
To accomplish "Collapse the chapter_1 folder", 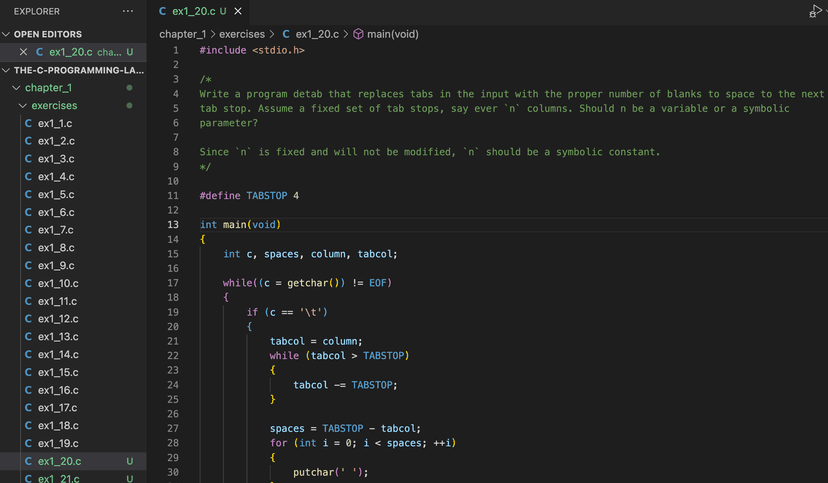I will click(16, 88).
